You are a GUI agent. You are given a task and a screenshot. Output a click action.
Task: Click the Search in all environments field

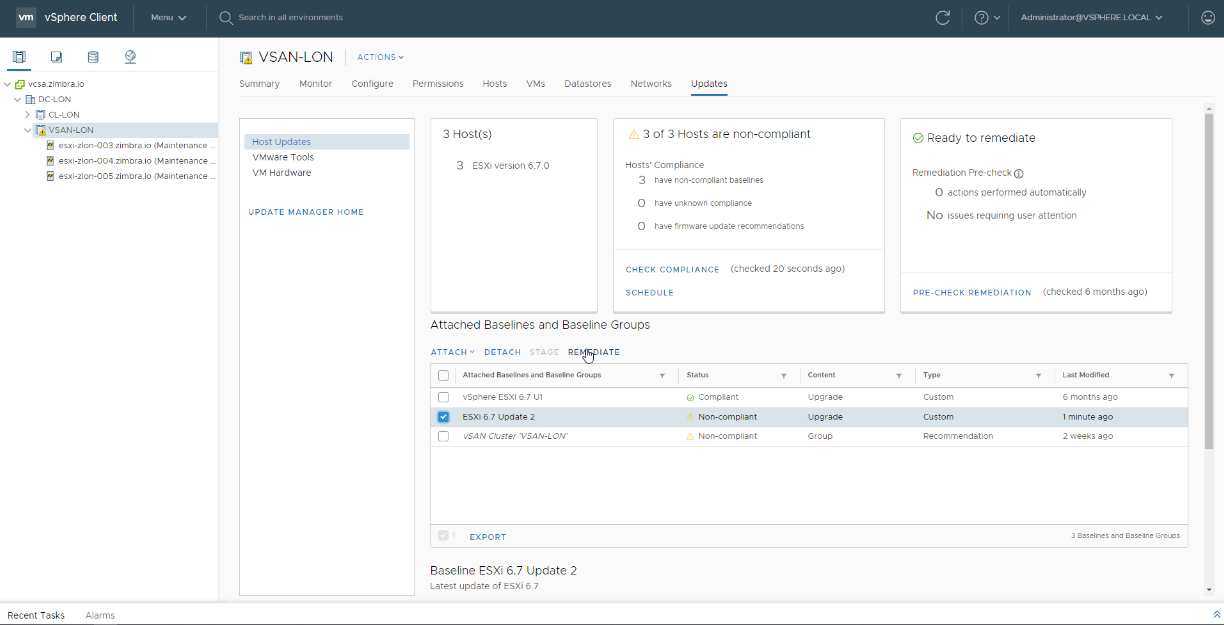tap(291, 17)
